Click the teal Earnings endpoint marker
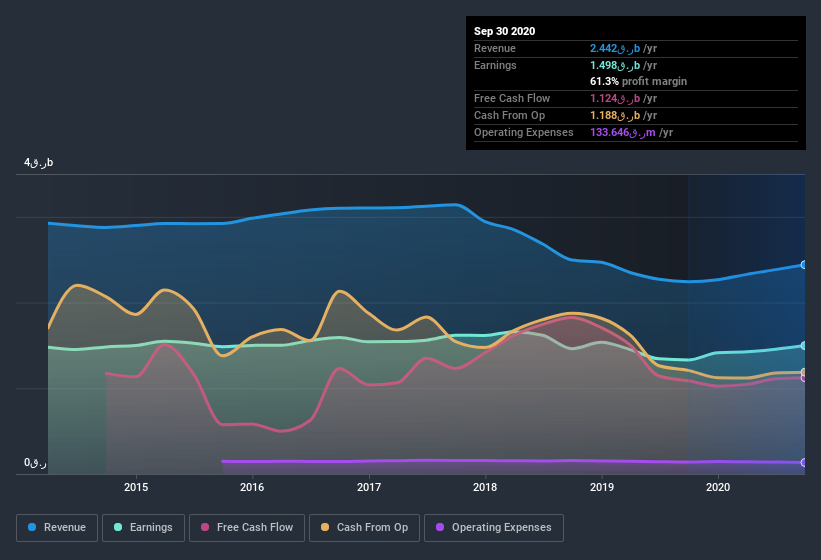Screen dimensions: 821x560 pos(804,346)
